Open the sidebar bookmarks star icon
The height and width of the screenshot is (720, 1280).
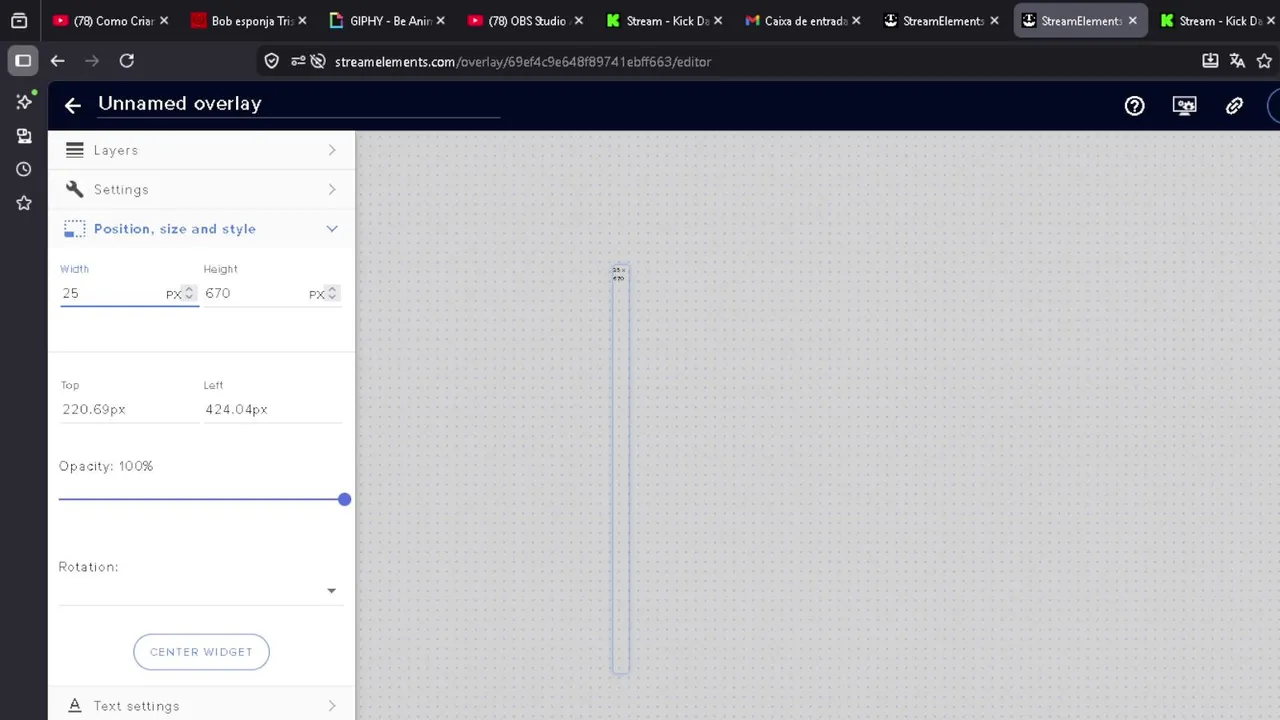pyautogui.click(x=24, y=203)
